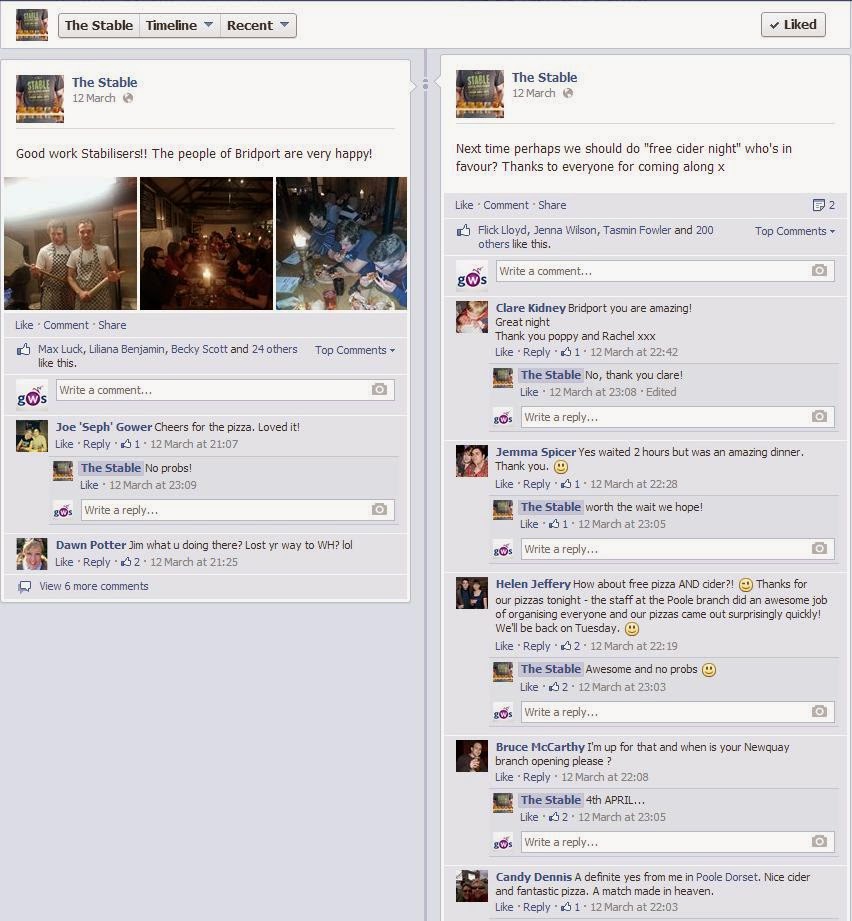Like Helen Jeffery's comment
The width and height of the screenshot is (852, 921).
click(504, 646)
